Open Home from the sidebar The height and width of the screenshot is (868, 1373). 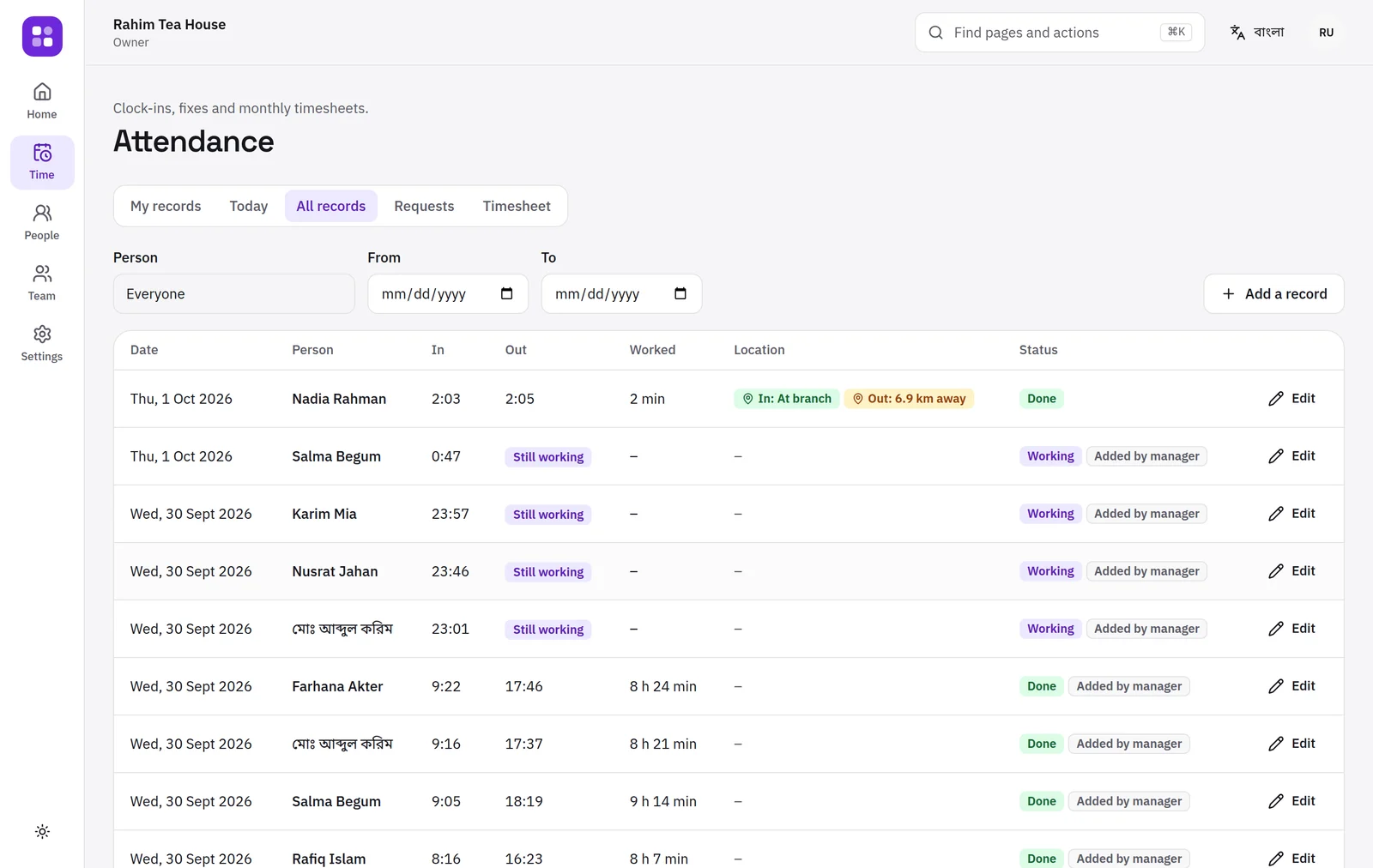pos(42,101)
